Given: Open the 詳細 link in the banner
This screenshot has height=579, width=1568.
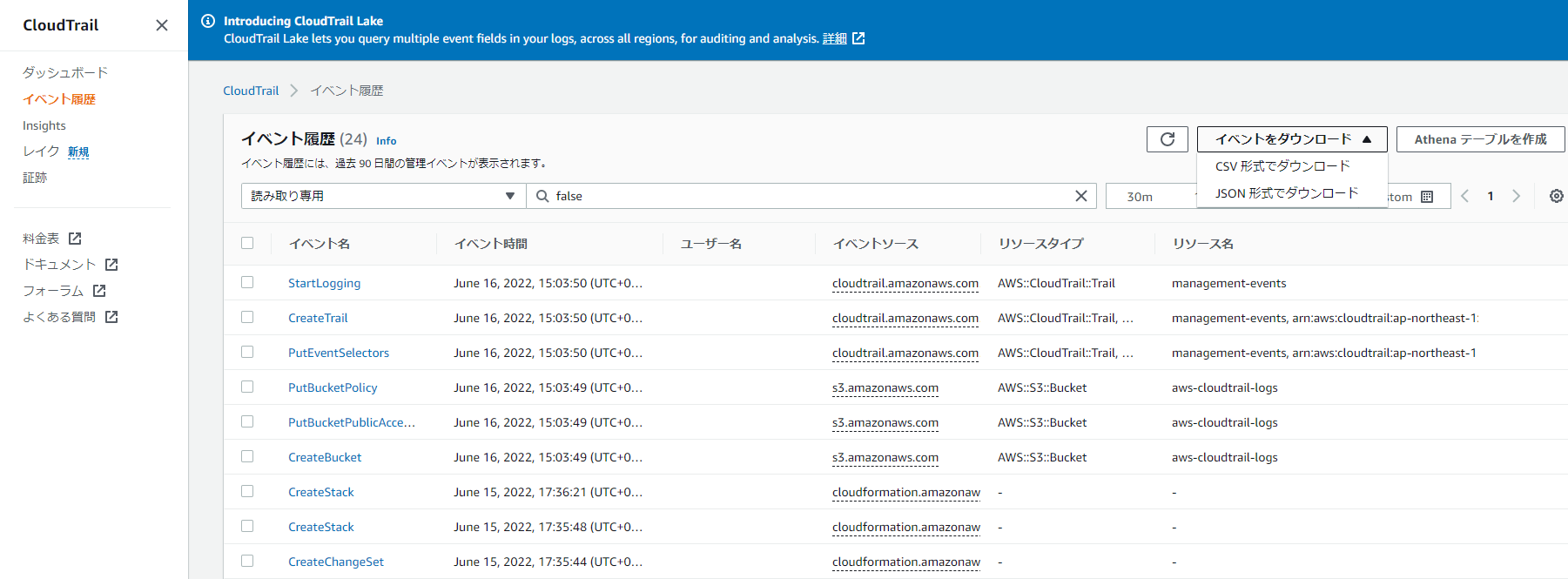Looking at the screenshot, I should 834,38.
